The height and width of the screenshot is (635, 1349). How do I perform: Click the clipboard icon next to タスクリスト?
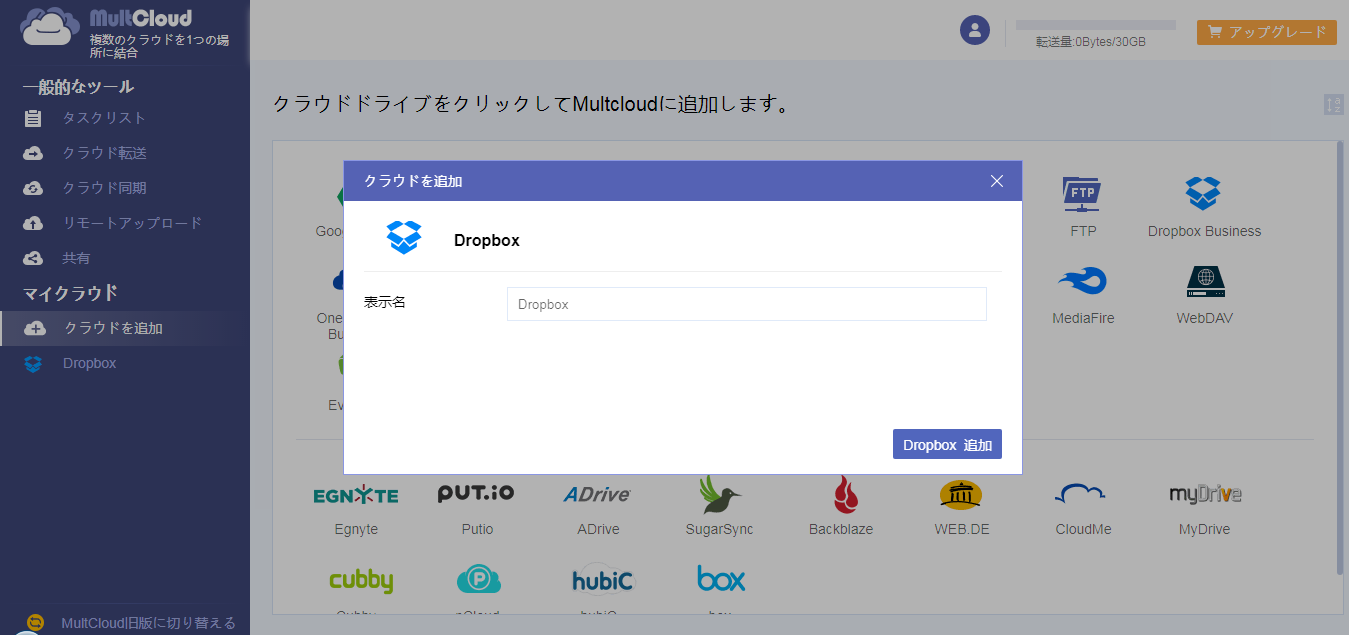(x=33, y=118)
